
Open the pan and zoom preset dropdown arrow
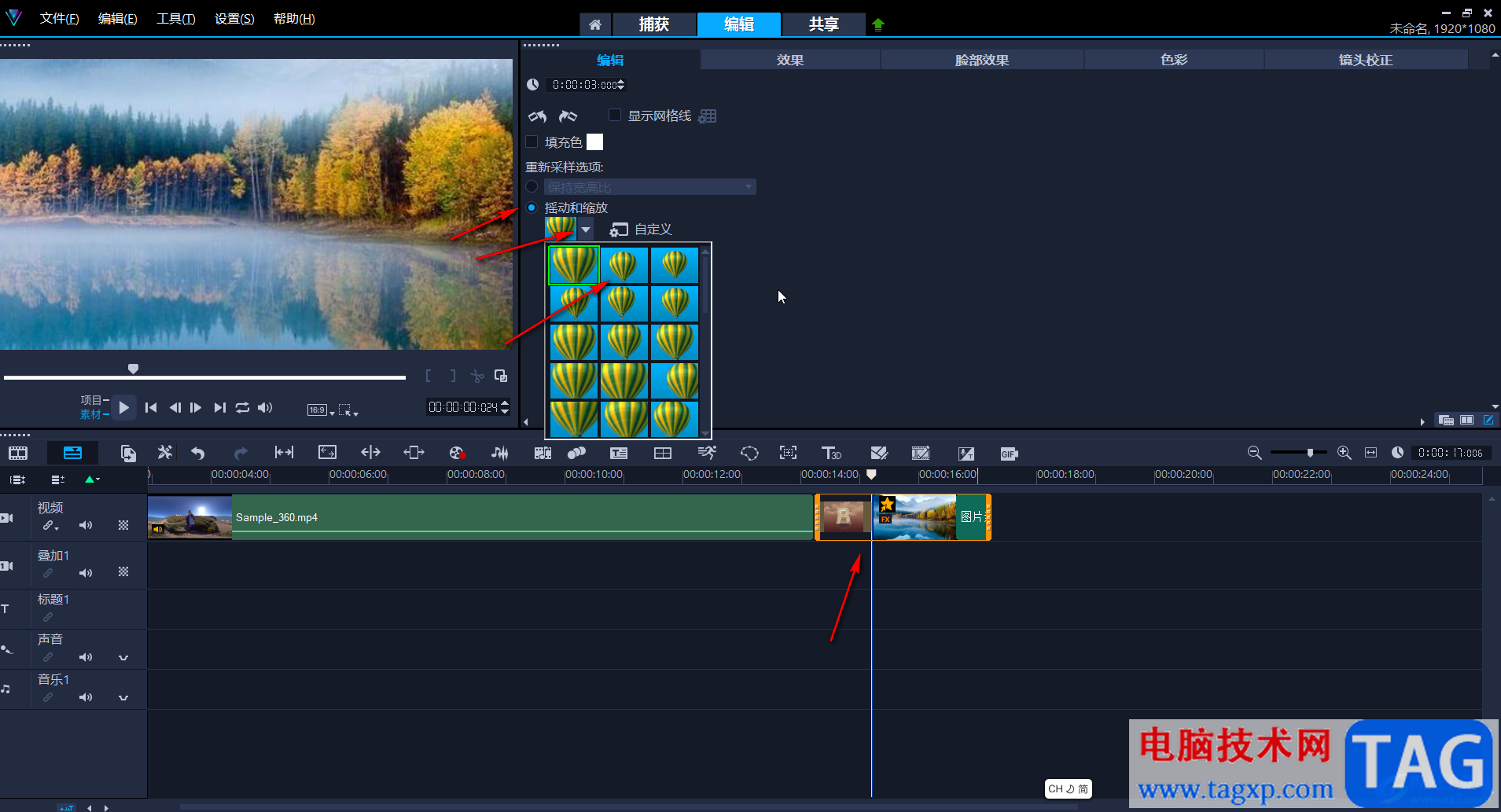pyautogui.click(x=586, y=229)
